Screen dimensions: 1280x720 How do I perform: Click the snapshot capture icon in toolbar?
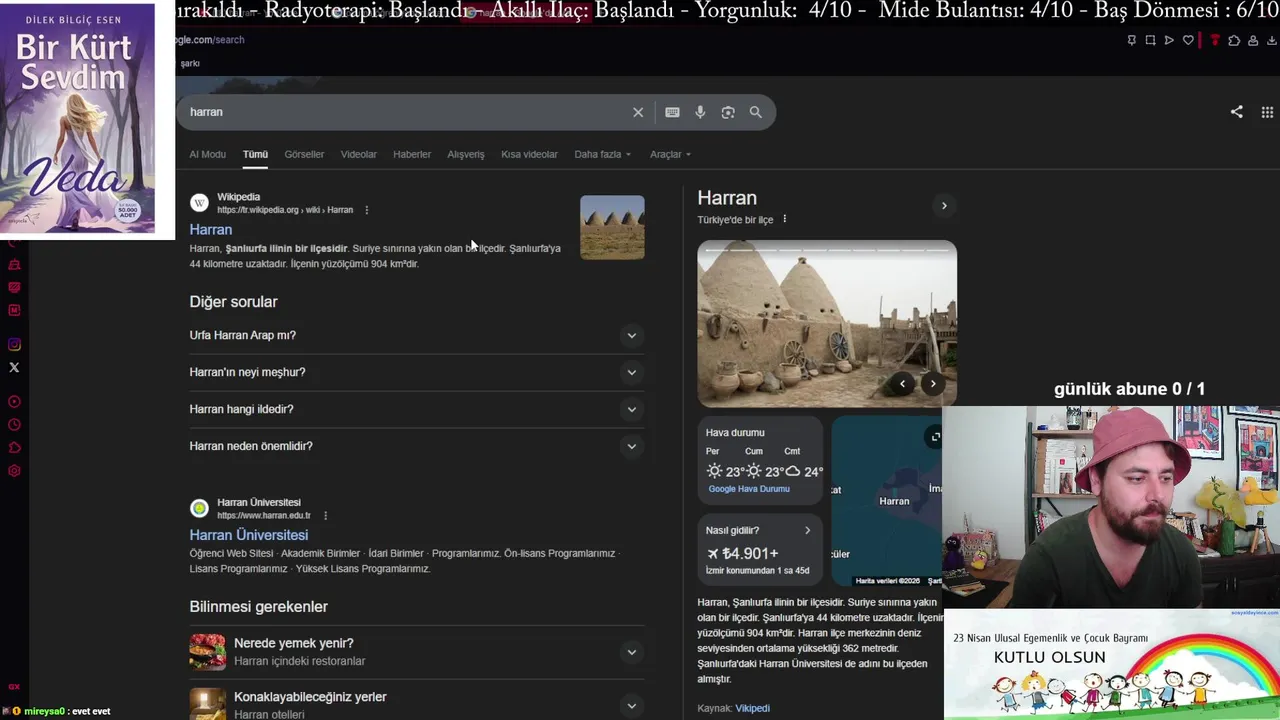[1150, 40]
